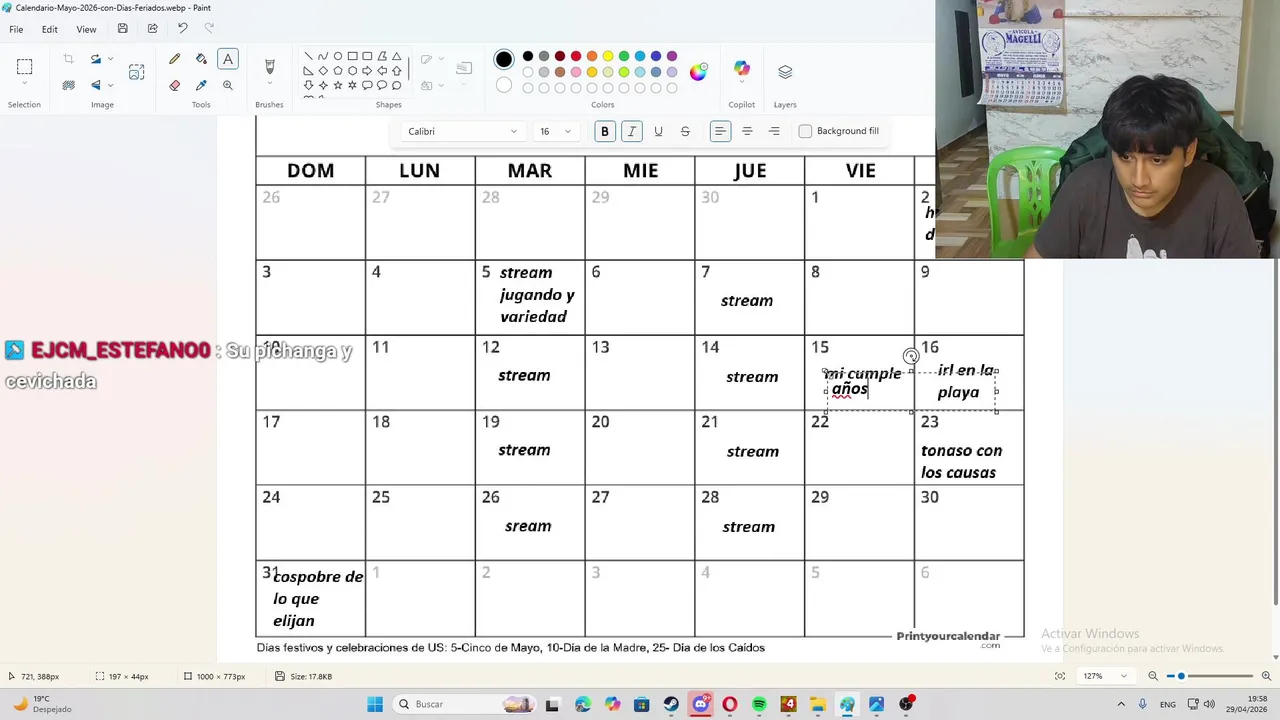Toggle Bold text formatting
The width and height of the screenshot is (1280, 720).
(604, 131)
